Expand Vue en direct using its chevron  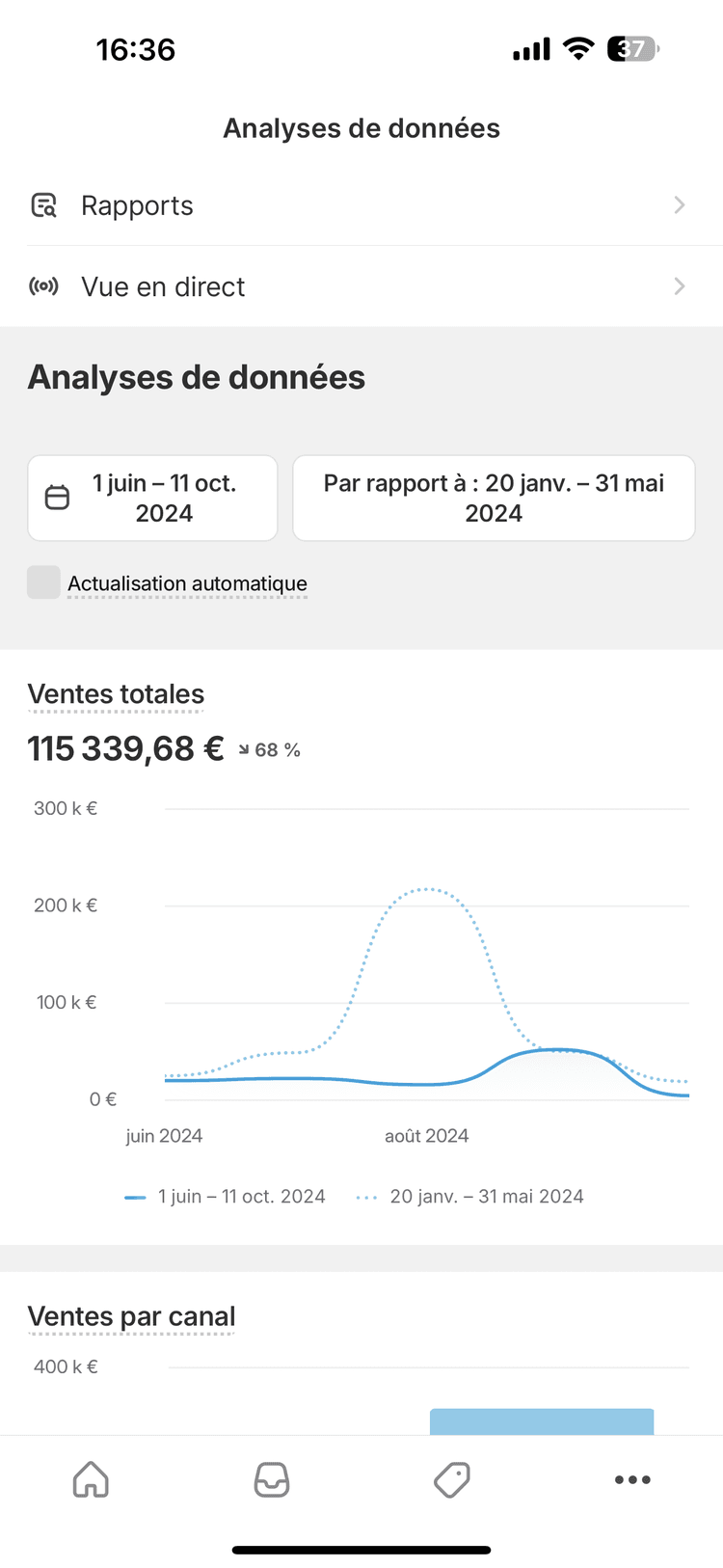tap(680, 286)
